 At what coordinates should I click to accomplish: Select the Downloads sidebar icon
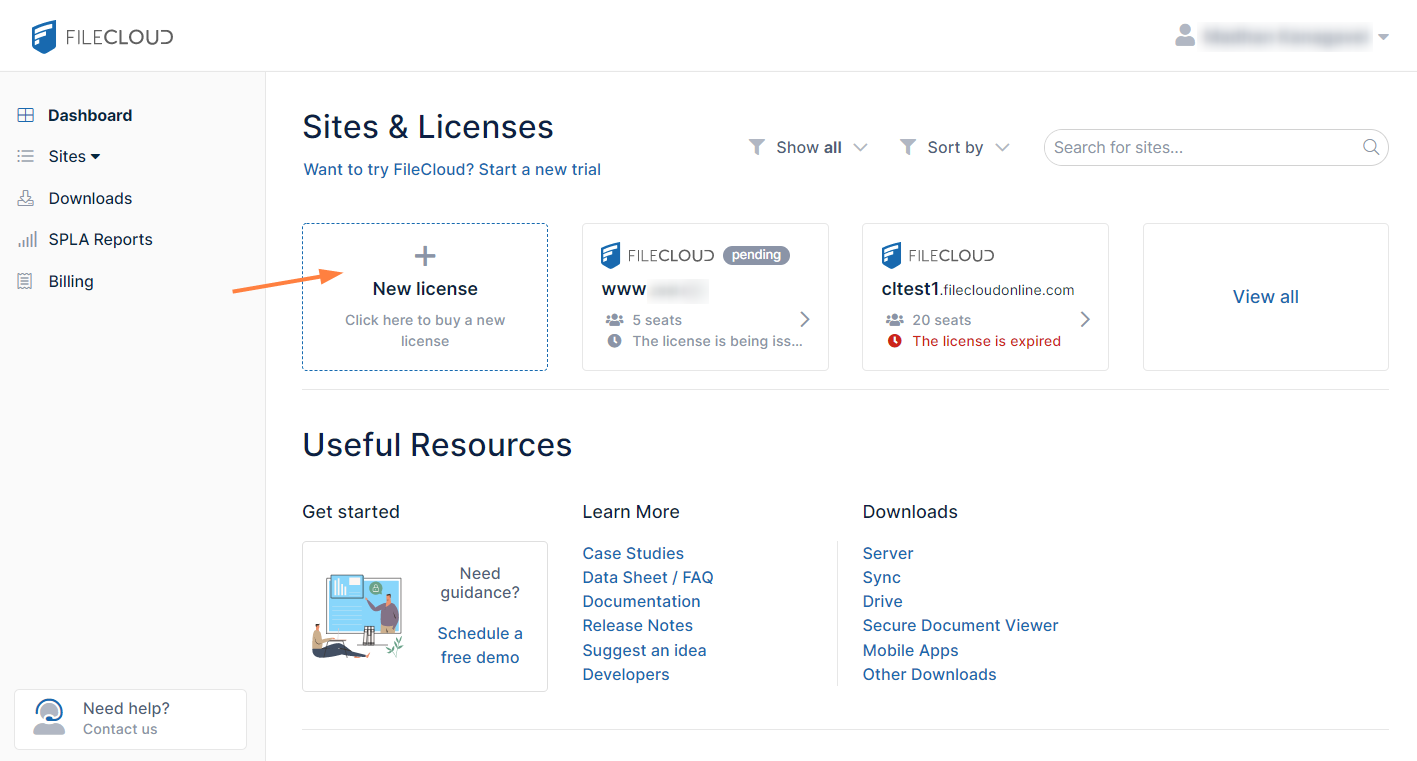(x=25, y=198)
